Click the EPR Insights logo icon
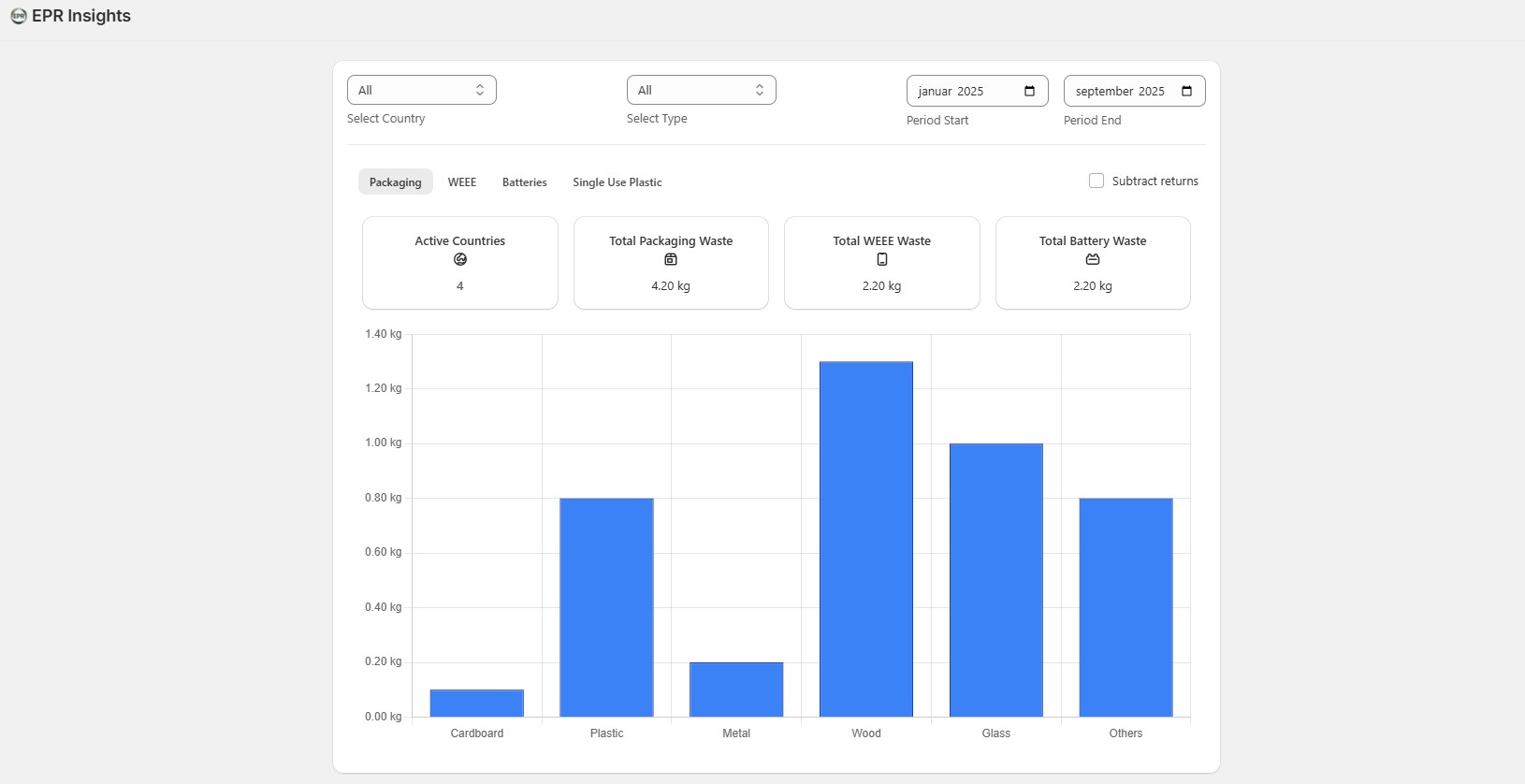 point(18,16)
